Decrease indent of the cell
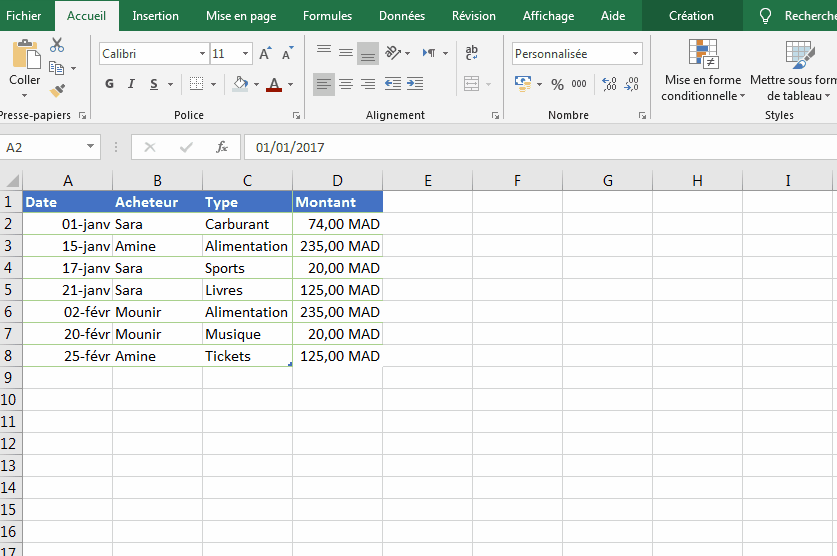 [x=393, y=84]
